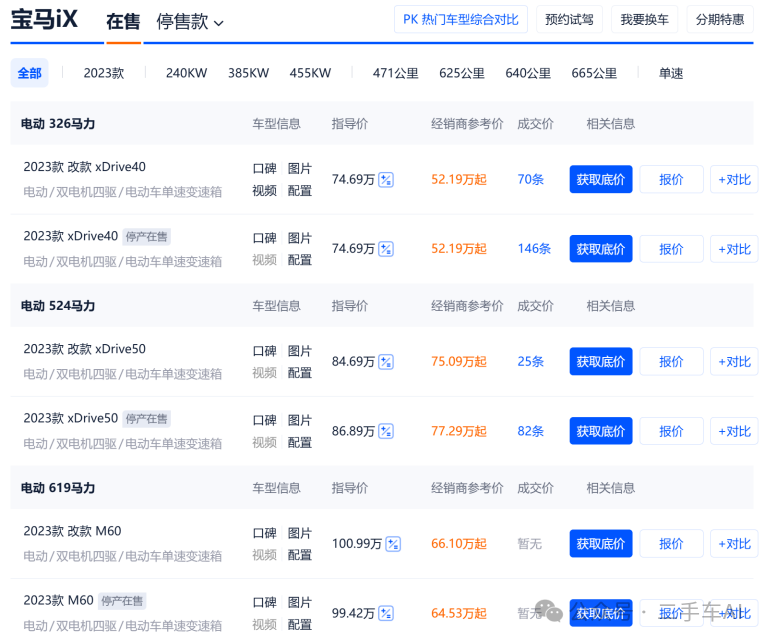Image resolution: width=766 pixels, height=642 pixels.
Task: Click 报价 for 改款 xDrive40
Action: click(671, 180)
